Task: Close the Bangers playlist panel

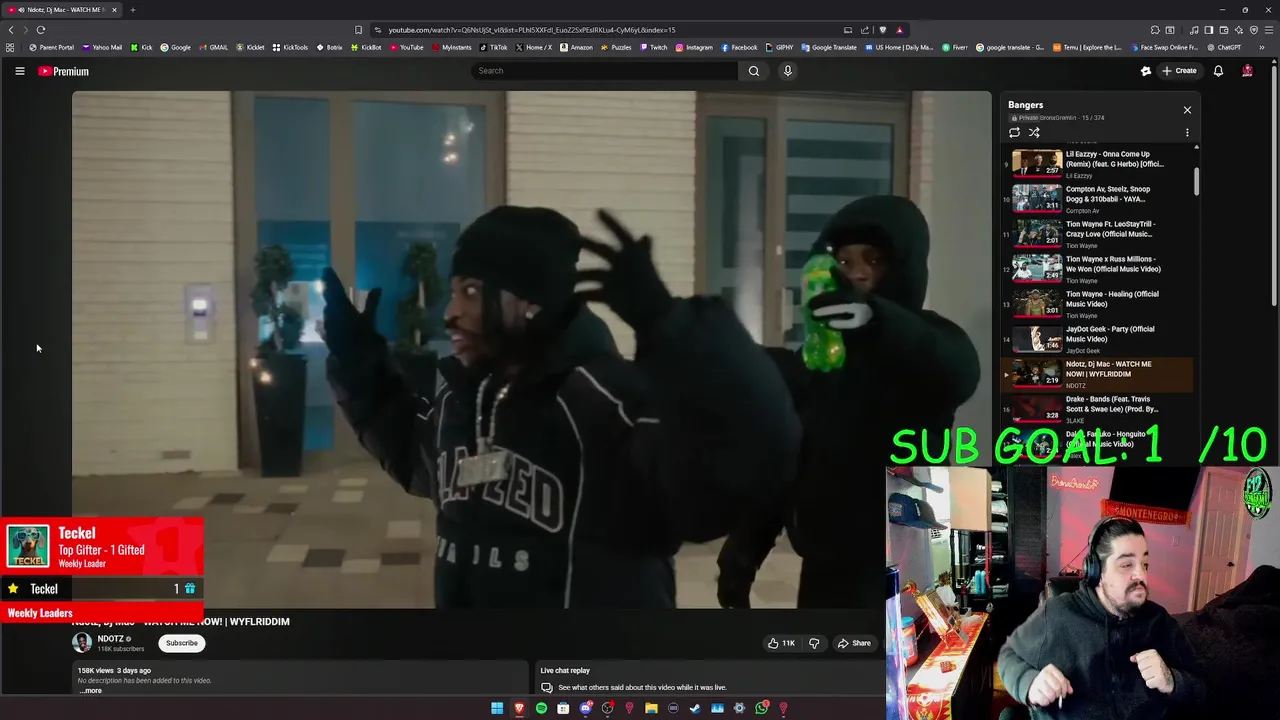Action: coord(1187,110)
